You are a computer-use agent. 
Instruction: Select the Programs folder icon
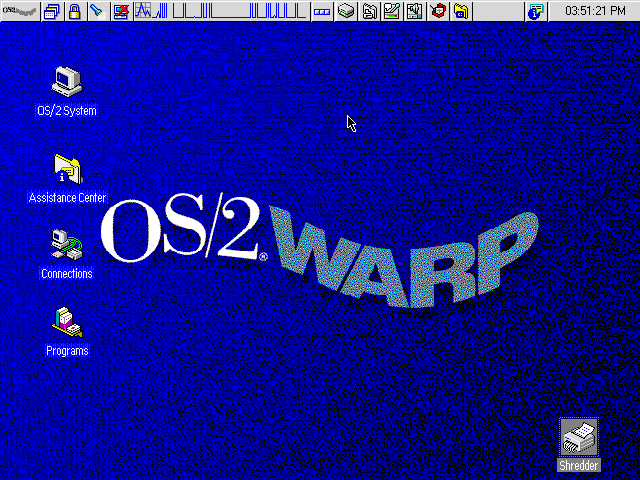67,321
